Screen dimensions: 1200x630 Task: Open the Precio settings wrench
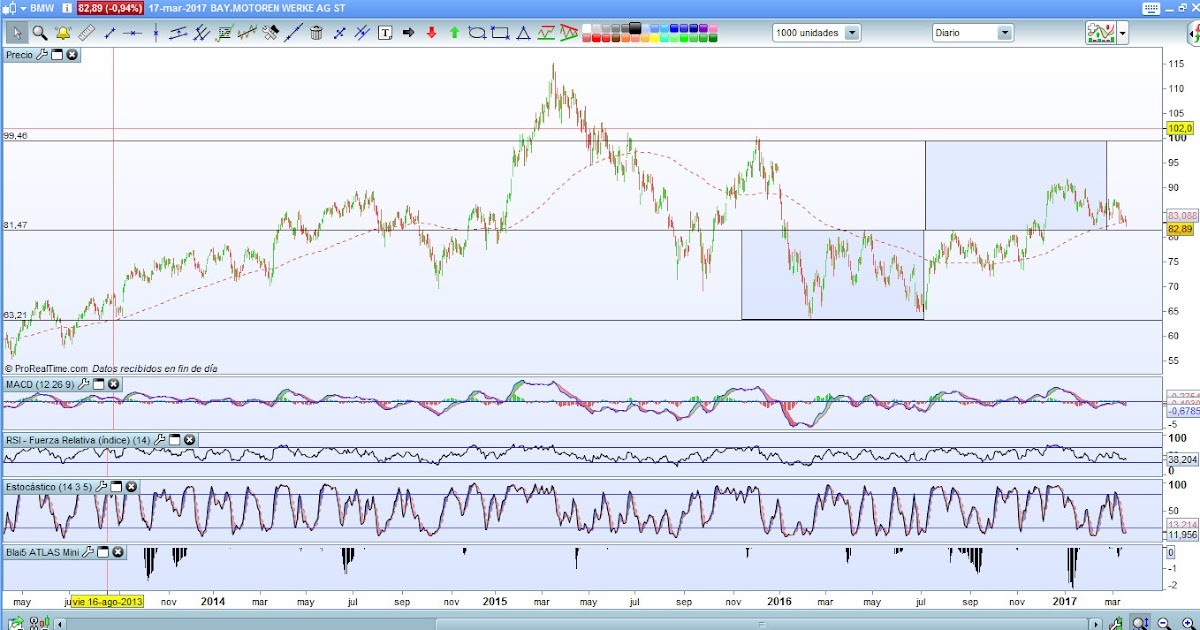coord(40,55)
